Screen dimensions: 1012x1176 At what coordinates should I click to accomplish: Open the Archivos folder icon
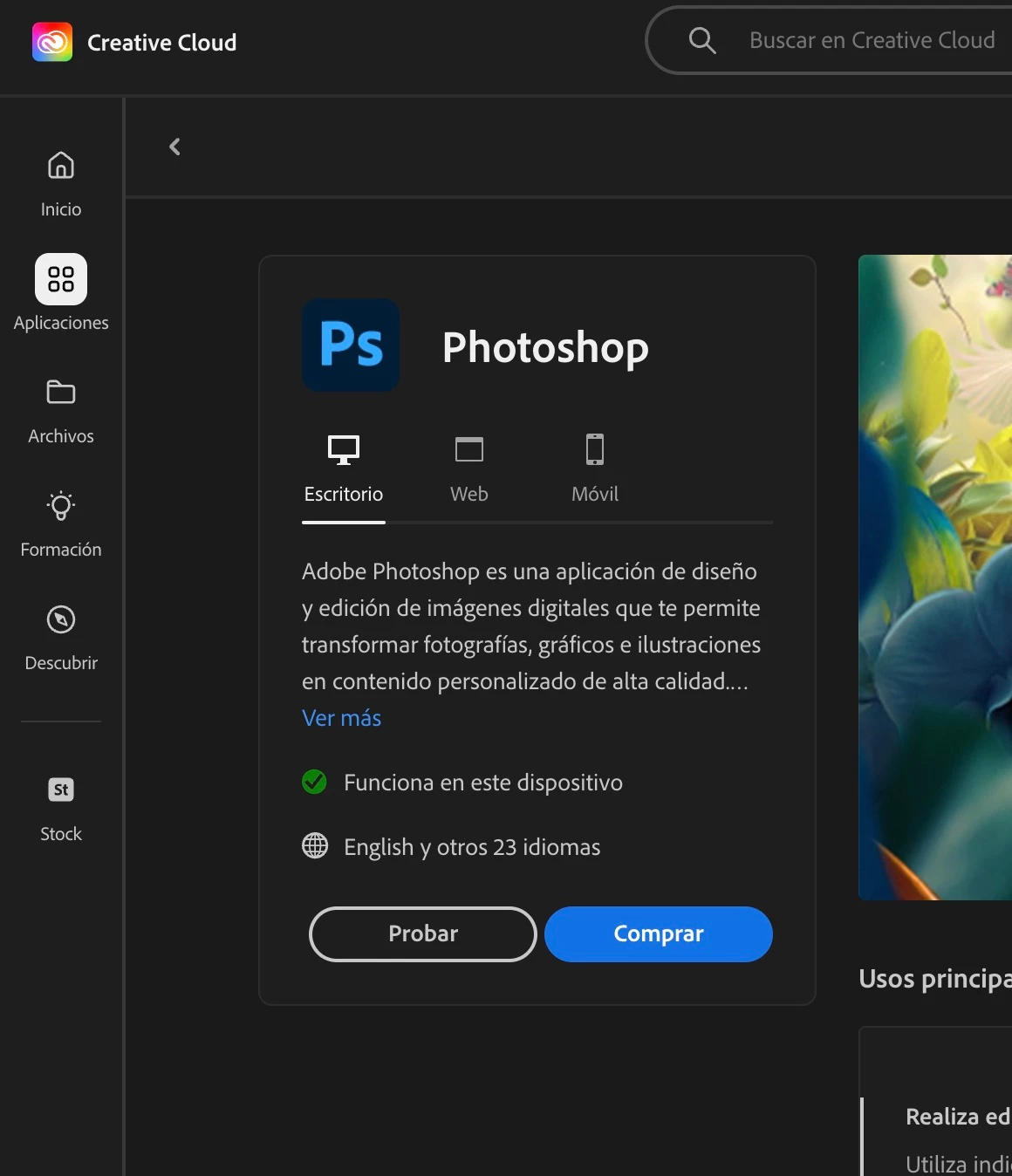tap(61, 393)
